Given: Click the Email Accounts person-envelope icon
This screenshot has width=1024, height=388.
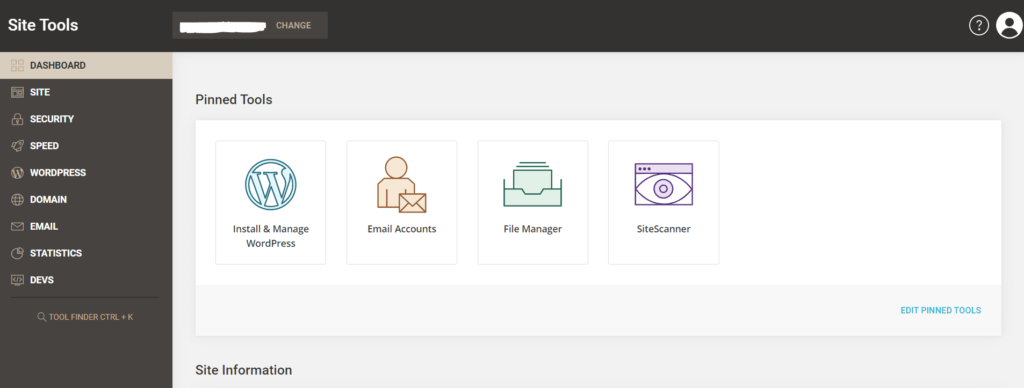Looking at the screenshot, I should pos(401,184).
